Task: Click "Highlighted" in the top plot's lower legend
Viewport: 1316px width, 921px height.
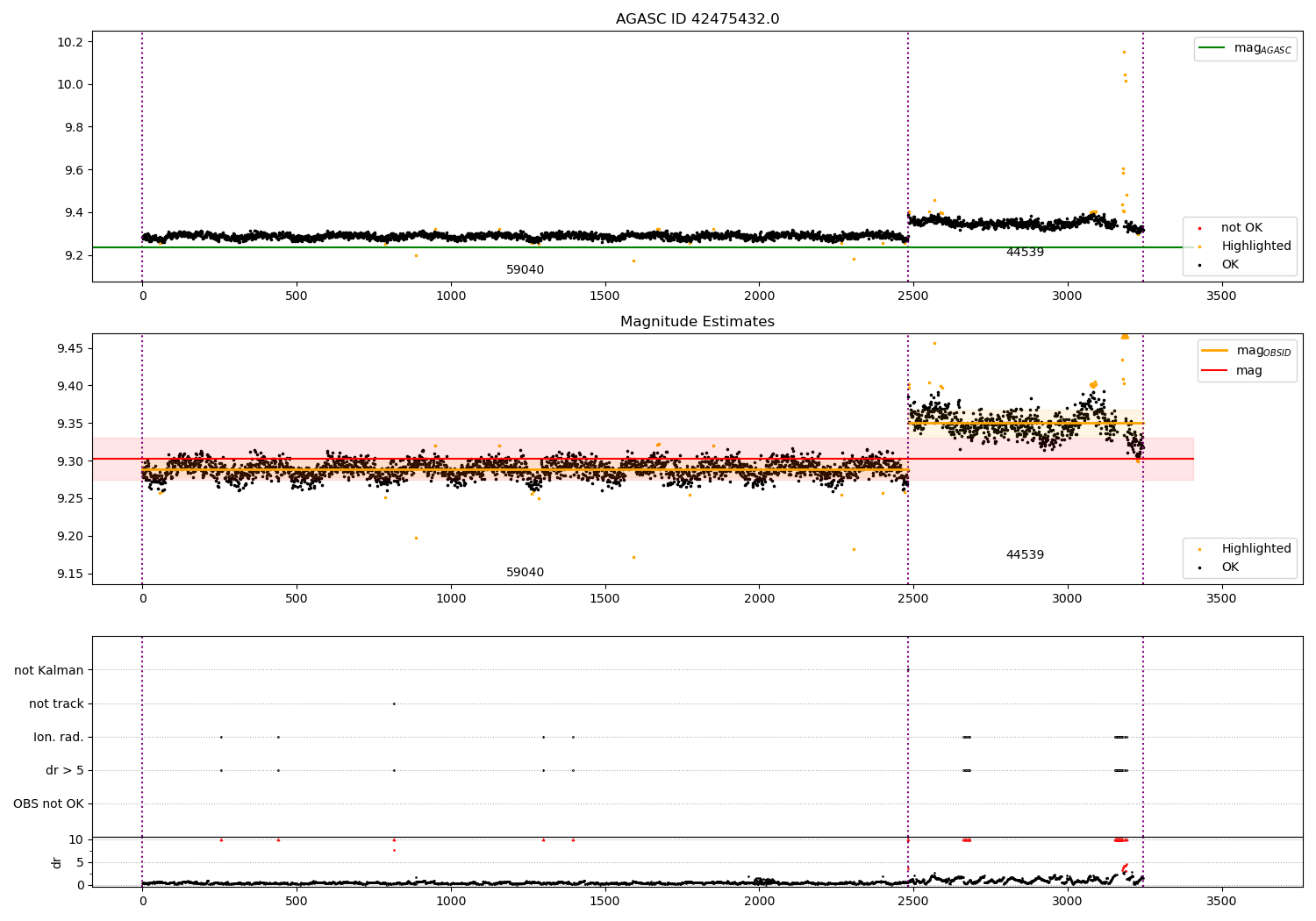Action: 1256,246
